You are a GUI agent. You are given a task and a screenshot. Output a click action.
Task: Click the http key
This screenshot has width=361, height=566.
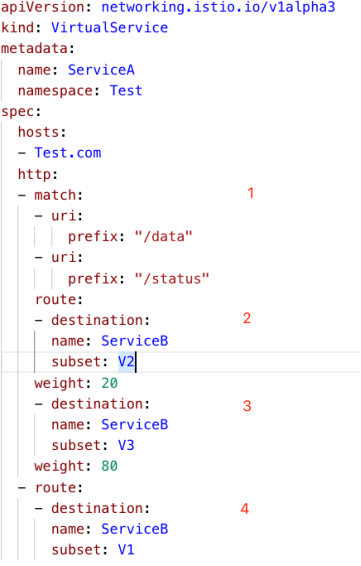click(x=38, y=174)
